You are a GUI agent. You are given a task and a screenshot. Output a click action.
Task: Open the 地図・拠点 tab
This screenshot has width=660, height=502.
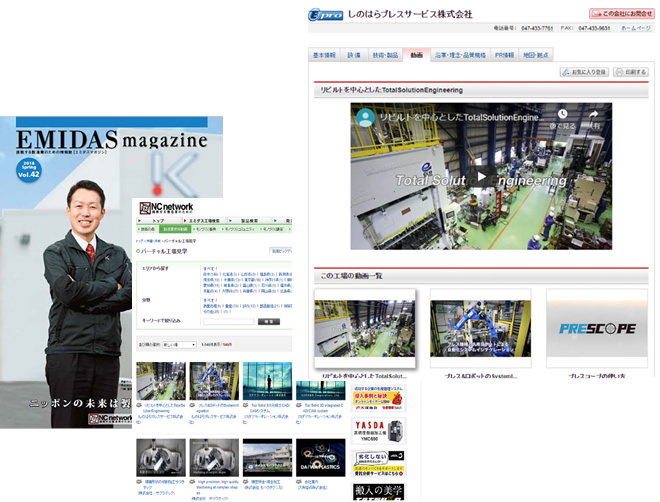536,55
